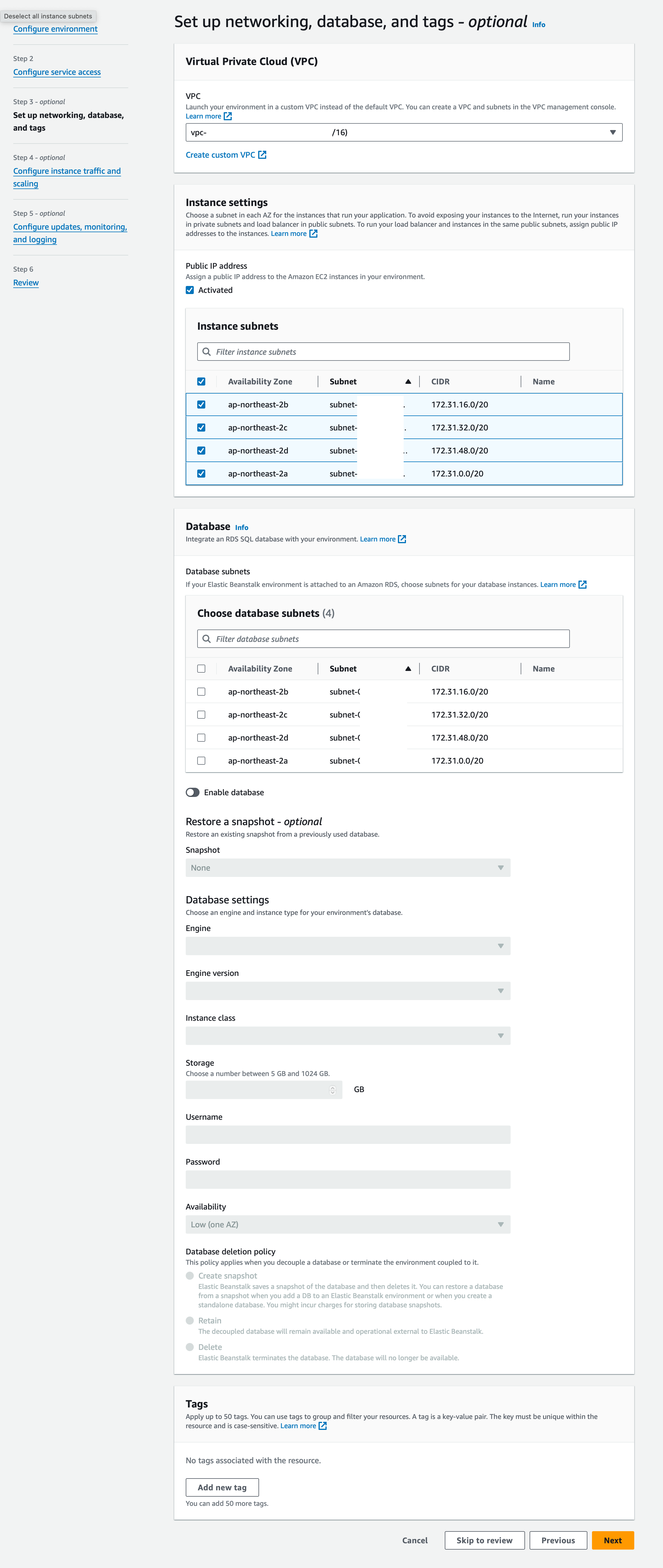Image resolution: width=663 pixels, height=1568 pixels.
Task: Click the Storage field stepper arrows
Action: (x=333, y=1090)
